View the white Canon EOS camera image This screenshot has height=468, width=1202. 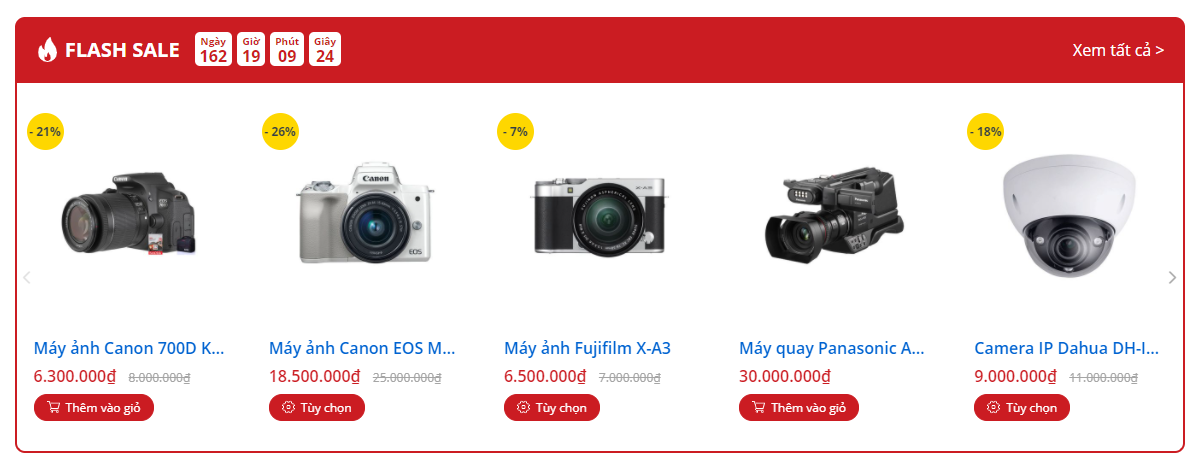click(365, 215)
